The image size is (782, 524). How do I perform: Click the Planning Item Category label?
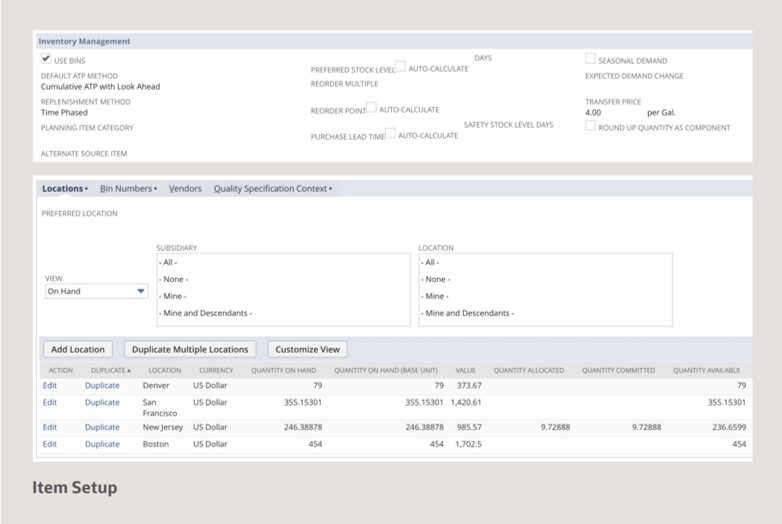tap(87, 128)
